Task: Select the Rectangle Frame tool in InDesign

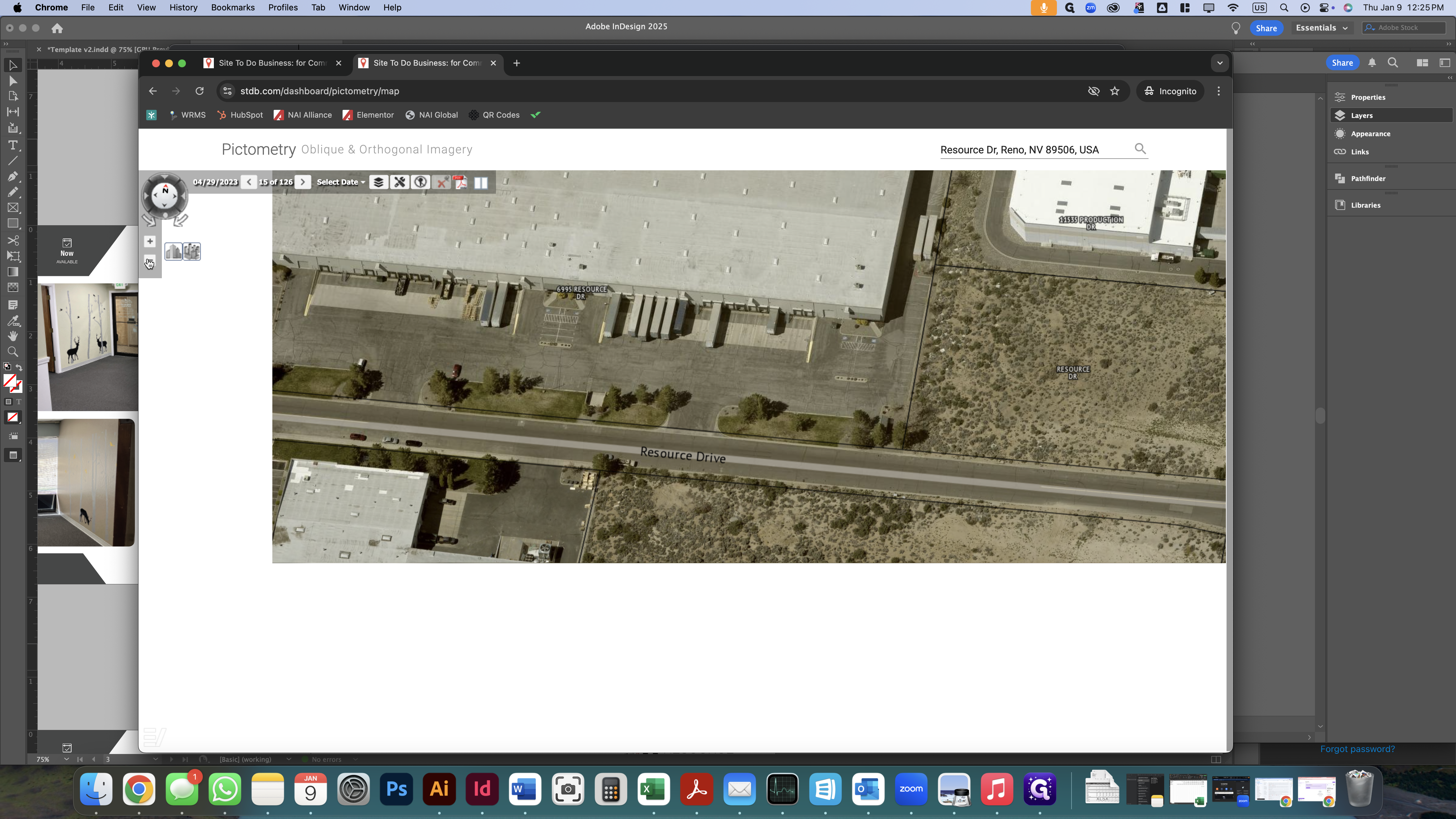Action: (12, 208)
